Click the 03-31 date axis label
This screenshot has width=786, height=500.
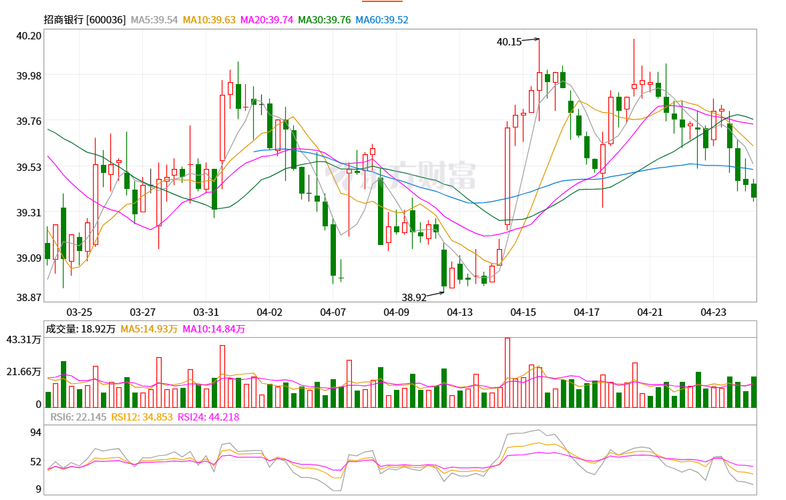pyautogui.click(x=206, y=312)
